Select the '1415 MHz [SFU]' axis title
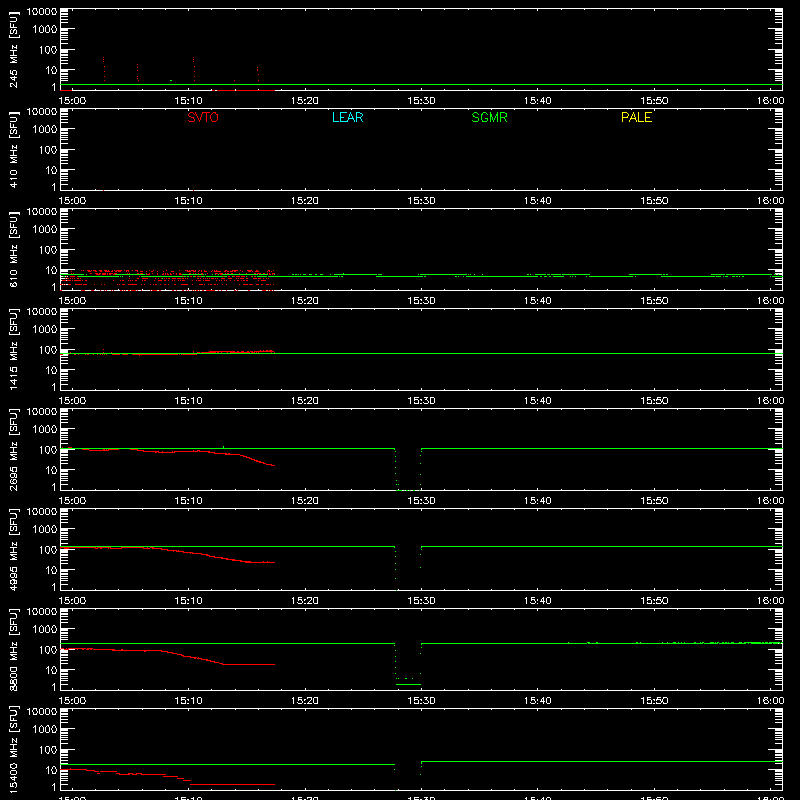Image resolution: width=800 pixels, height=800 pixels. 13,349
